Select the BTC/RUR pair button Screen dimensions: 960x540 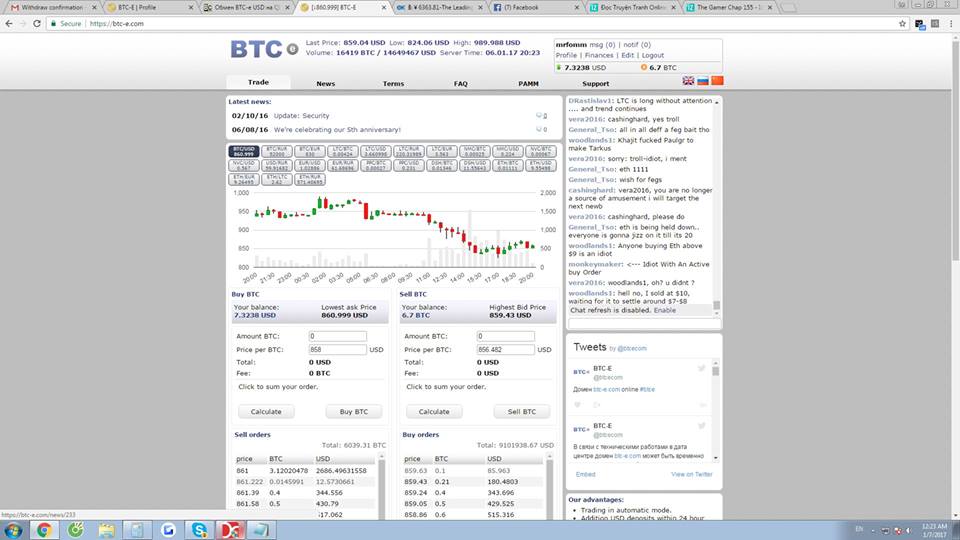[x=277, y=151]
